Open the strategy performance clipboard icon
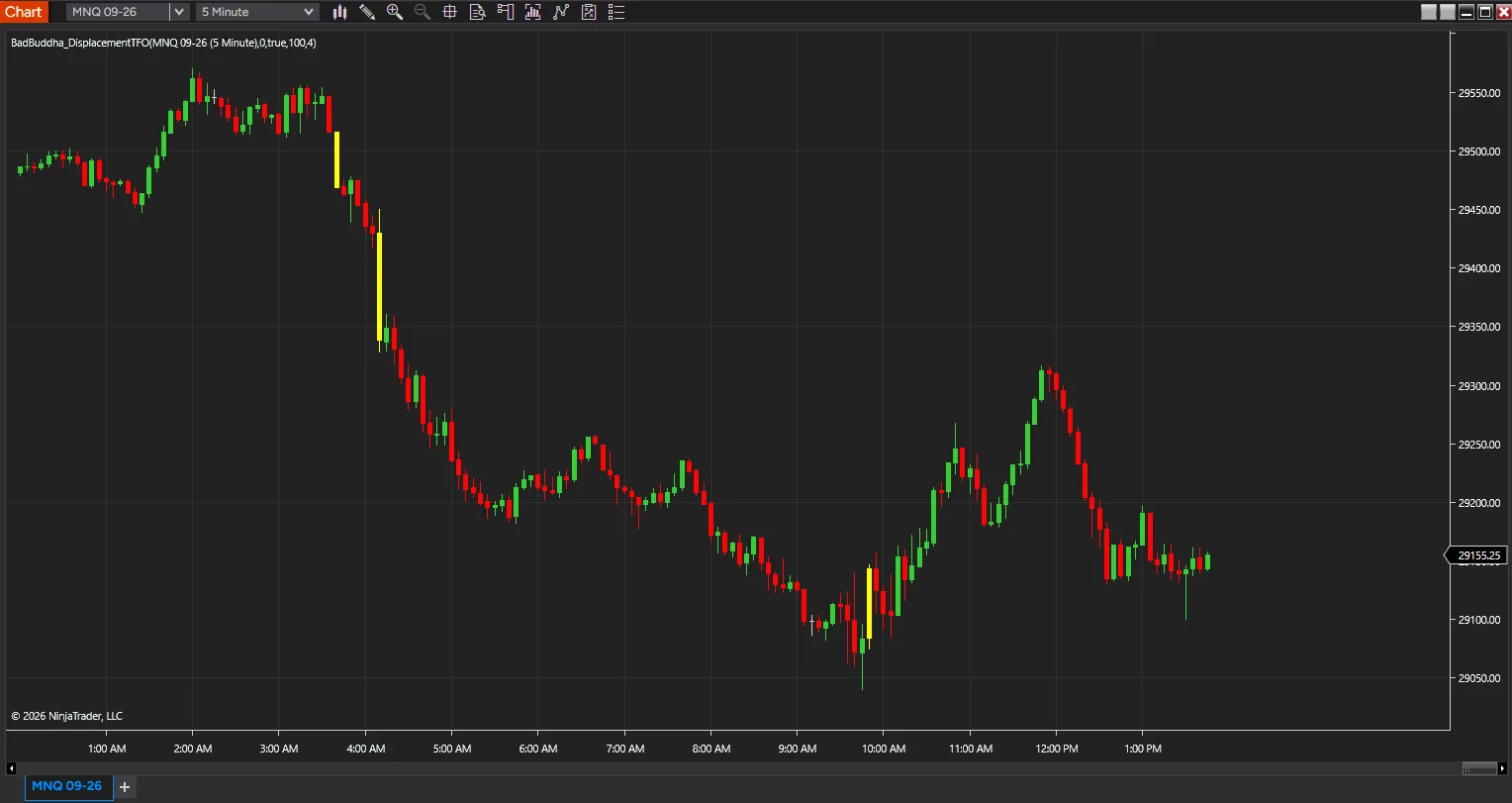This screenshot has height=803, width=1512. [x=589, y=12]
